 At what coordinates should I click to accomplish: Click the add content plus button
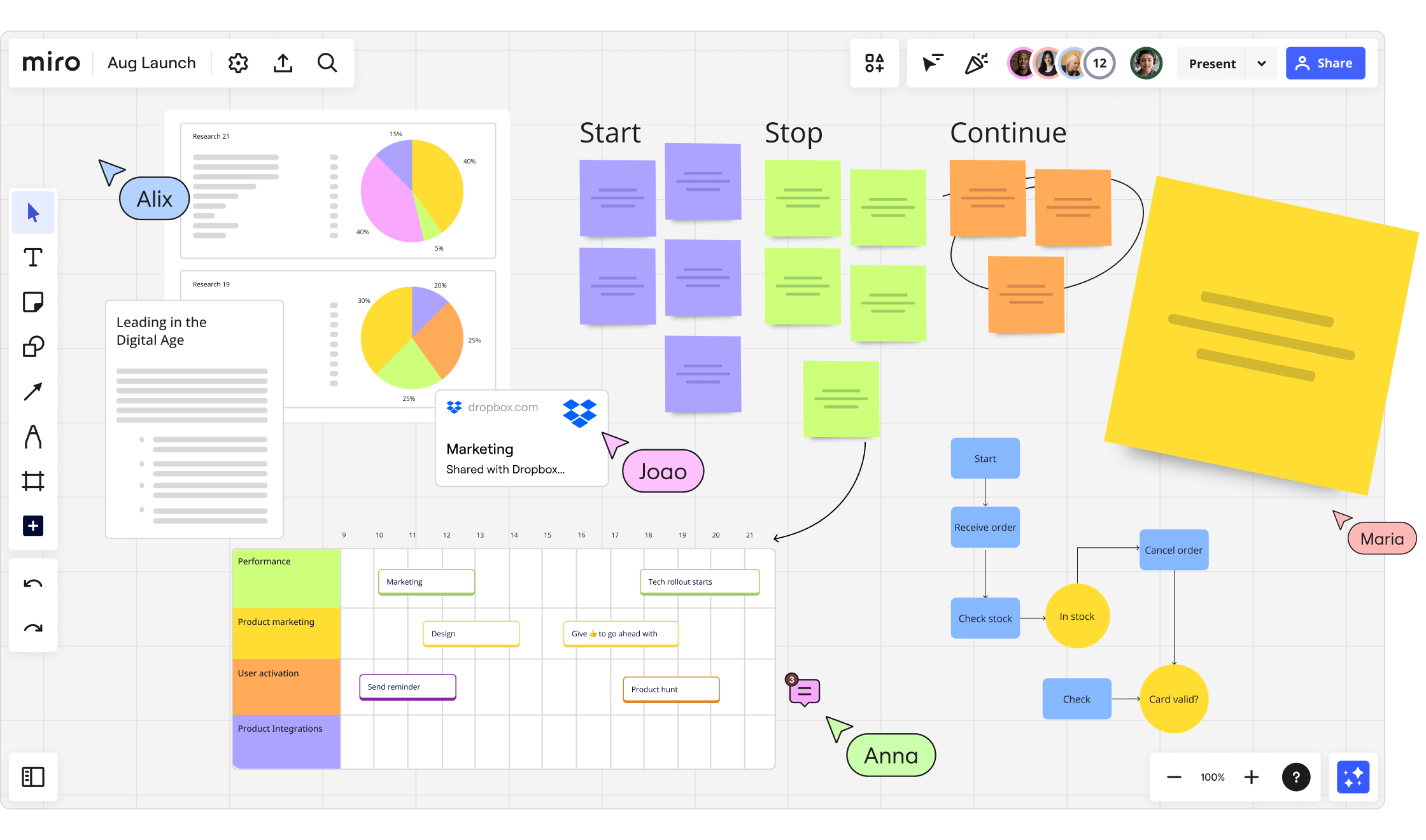[33, 526]
